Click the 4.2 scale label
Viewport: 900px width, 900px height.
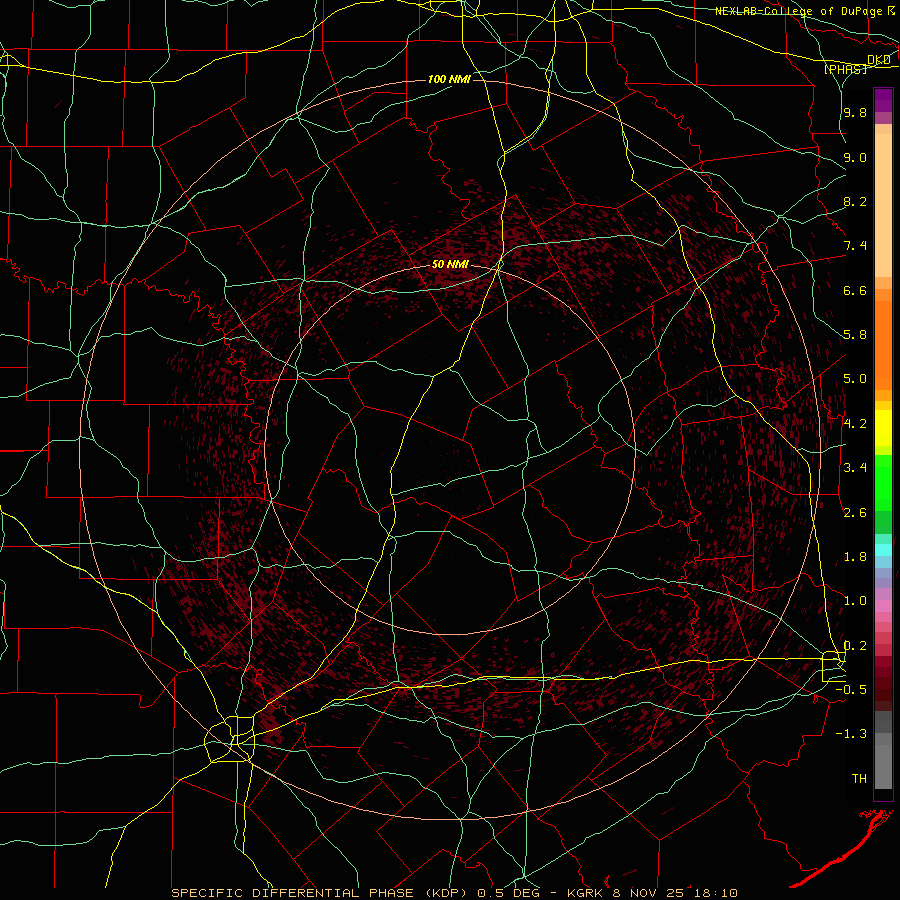click(855, 424)
